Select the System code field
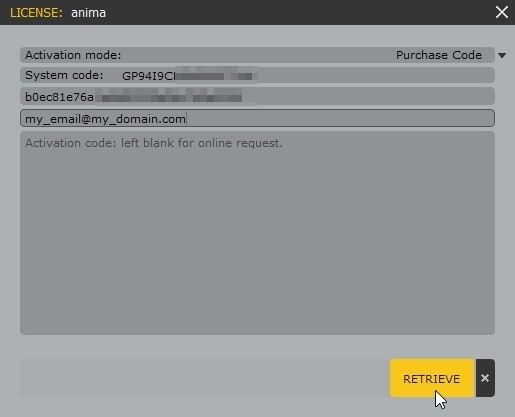The width and height of the screenshot is (515, 417). click(x=257, y=75)
